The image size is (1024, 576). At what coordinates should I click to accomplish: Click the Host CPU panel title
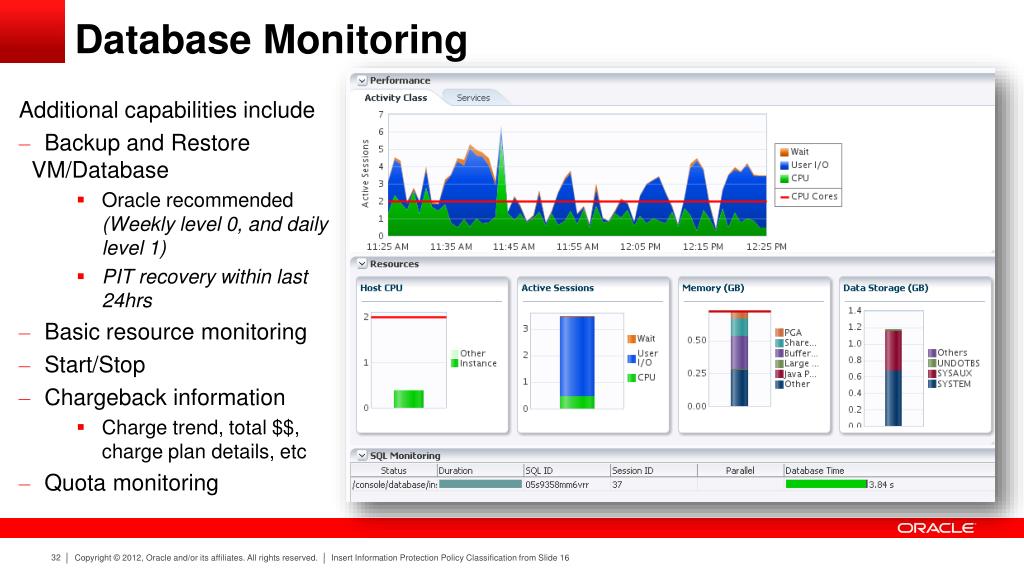(x=381, y=288)
